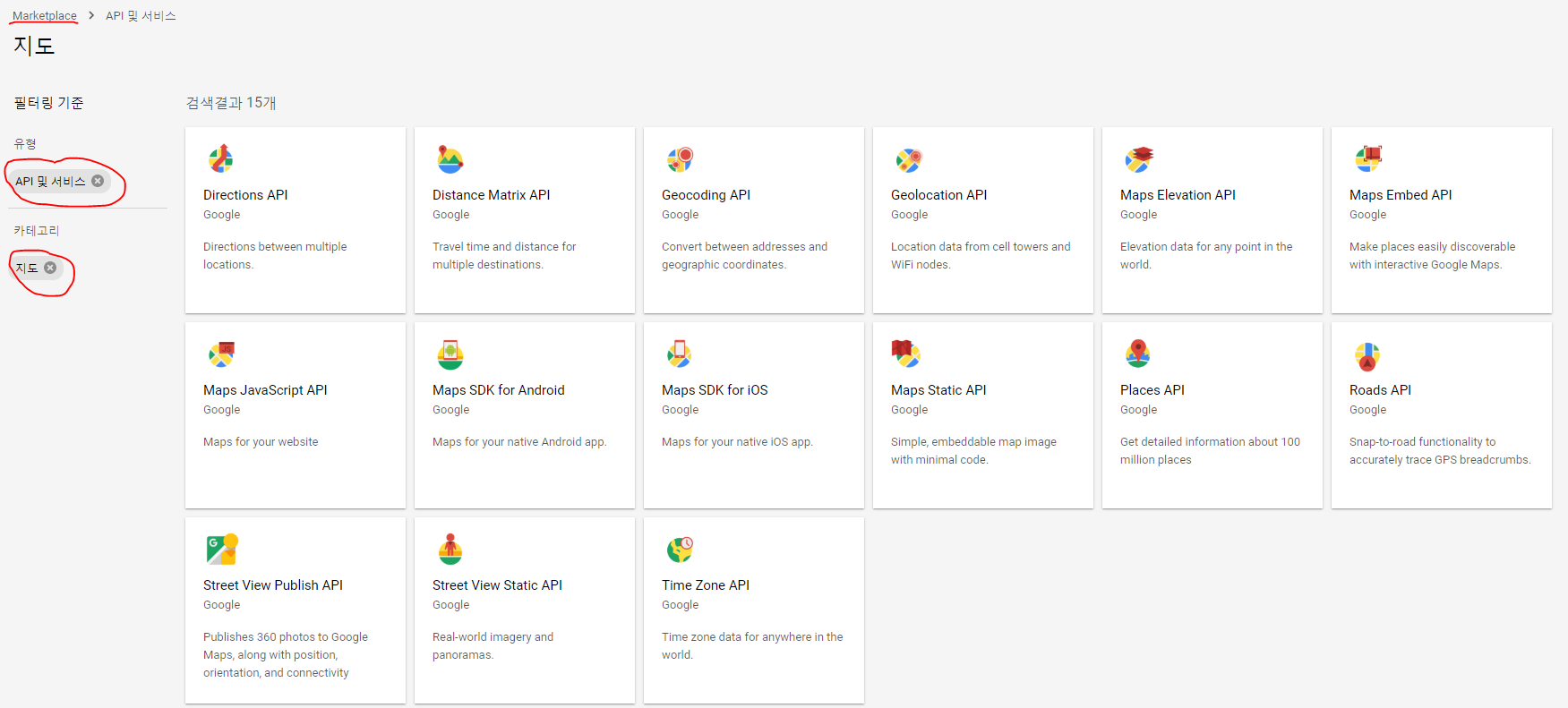Click the Time Zone API icon
This screenshot has height=708, width=1568.
pyautogui.click(x=680, y=549)
